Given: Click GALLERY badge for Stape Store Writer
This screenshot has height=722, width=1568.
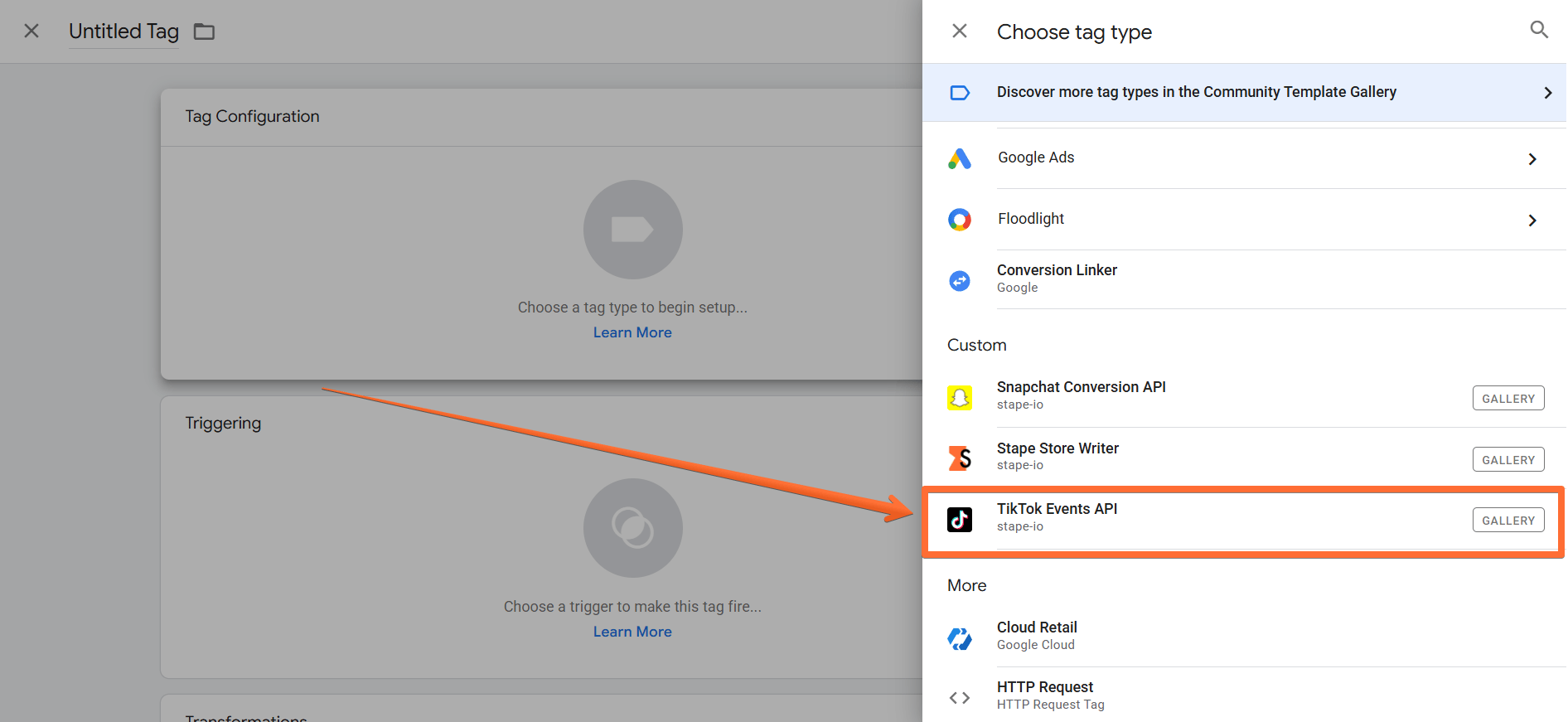Looking at the screenshot, I should pos(1508,460).
